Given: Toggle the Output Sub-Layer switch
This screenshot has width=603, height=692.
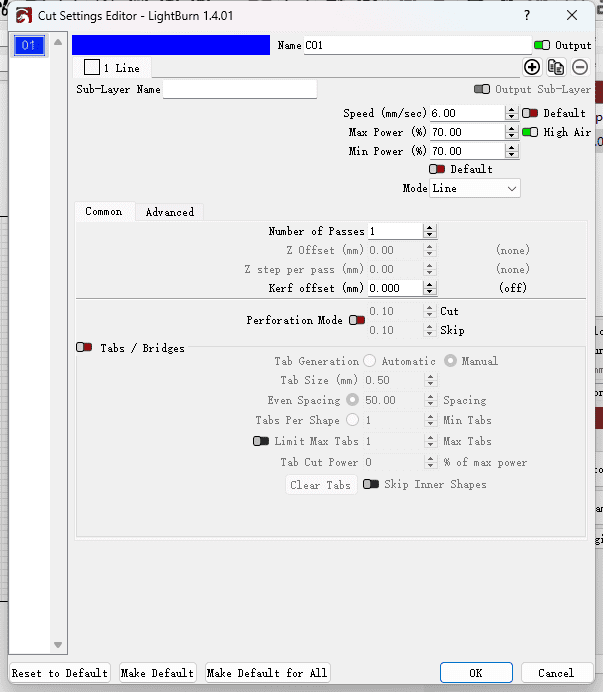Looking at the screenshot, I should [x=482, y=89].
